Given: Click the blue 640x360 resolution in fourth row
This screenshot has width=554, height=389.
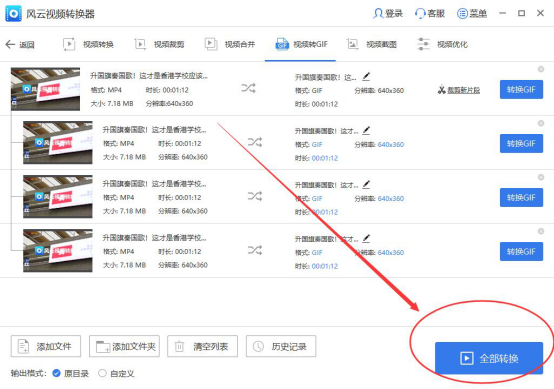Looking at the screenshot, I should [x=391, y=253].
